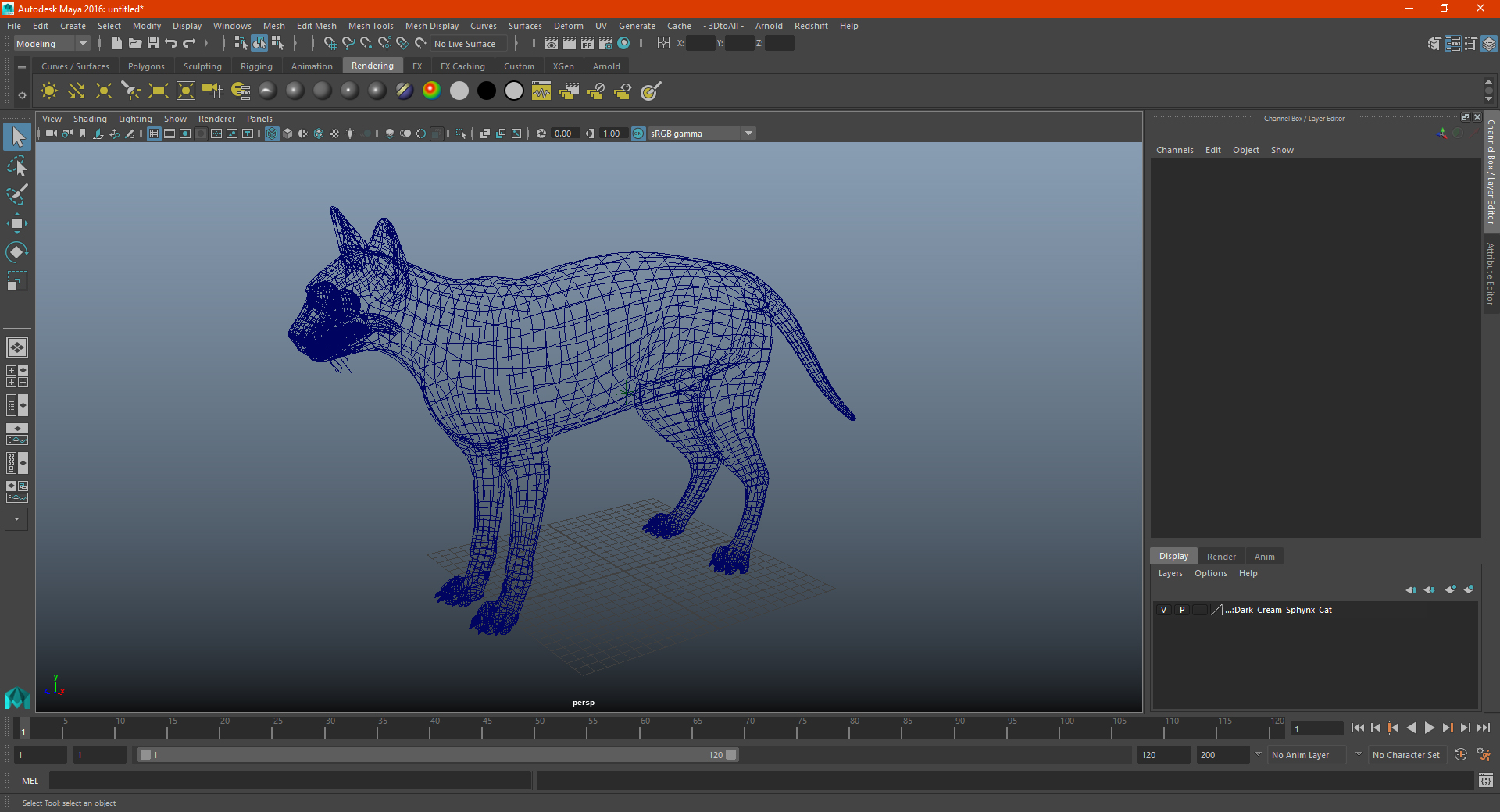Click the Save Scene icon
Viewport: 1500px width, 812px height.
click(153, 44)
